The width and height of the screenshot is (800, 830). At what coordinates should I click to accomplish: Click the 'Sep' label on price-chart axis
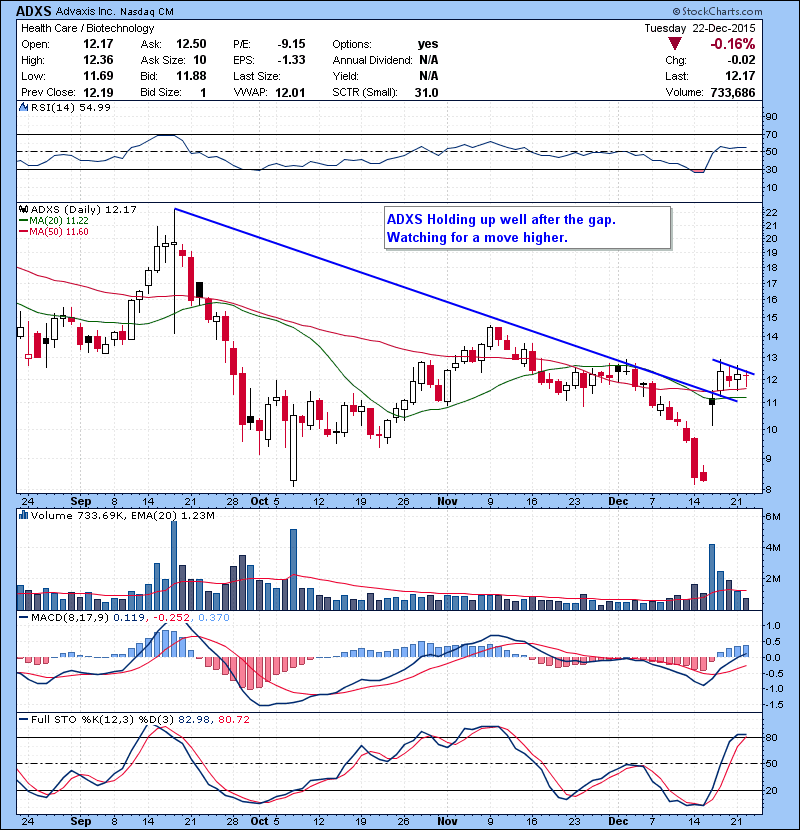coord(80,501)
